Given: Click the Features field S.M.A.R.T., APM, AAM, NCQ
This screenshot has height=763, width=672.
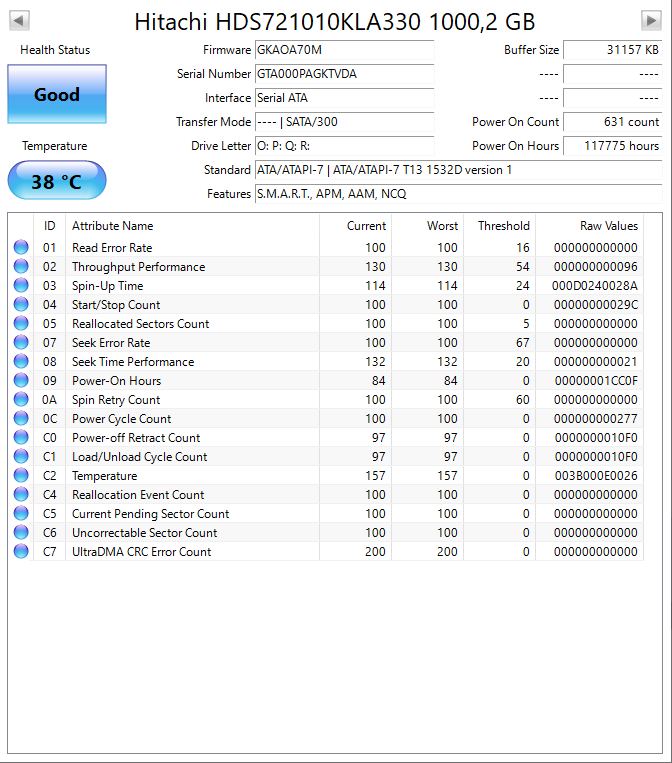Looking at the screenshot, I should 458,194.
